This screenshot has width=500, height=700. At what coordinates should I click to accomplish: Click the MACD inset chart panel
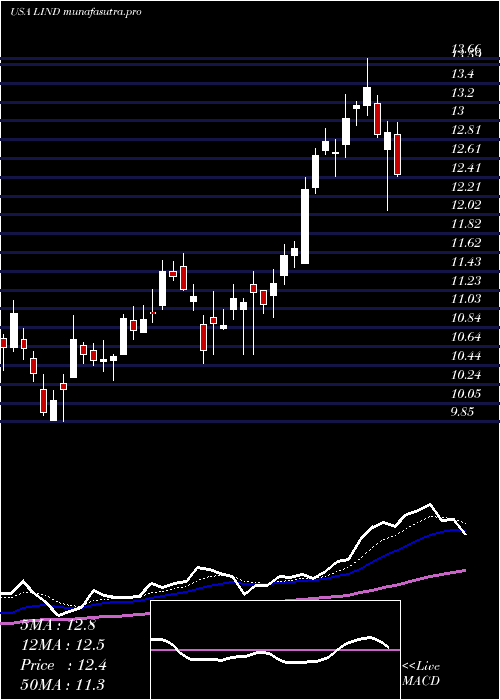click(x=275, y=650)
